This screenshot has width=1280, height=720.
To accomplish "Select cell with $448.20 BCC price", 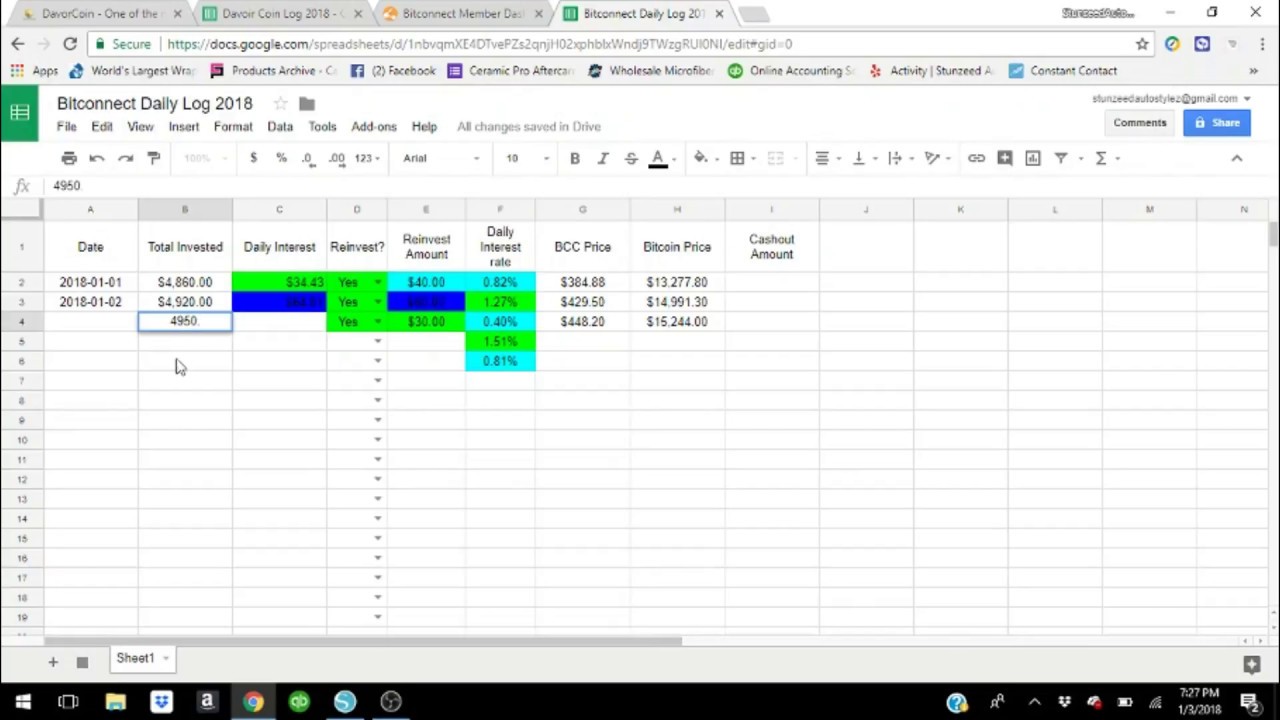I will point(582,322).
